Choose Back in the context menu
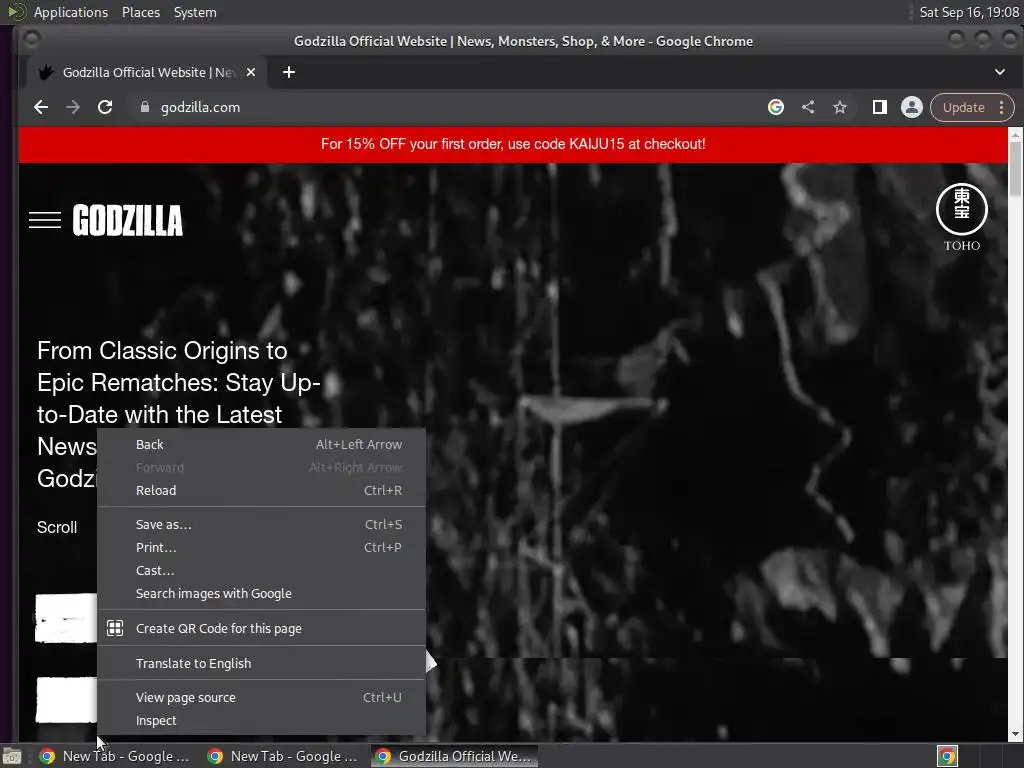Screen dimensions: 1024x768 (x=261, y=445)
